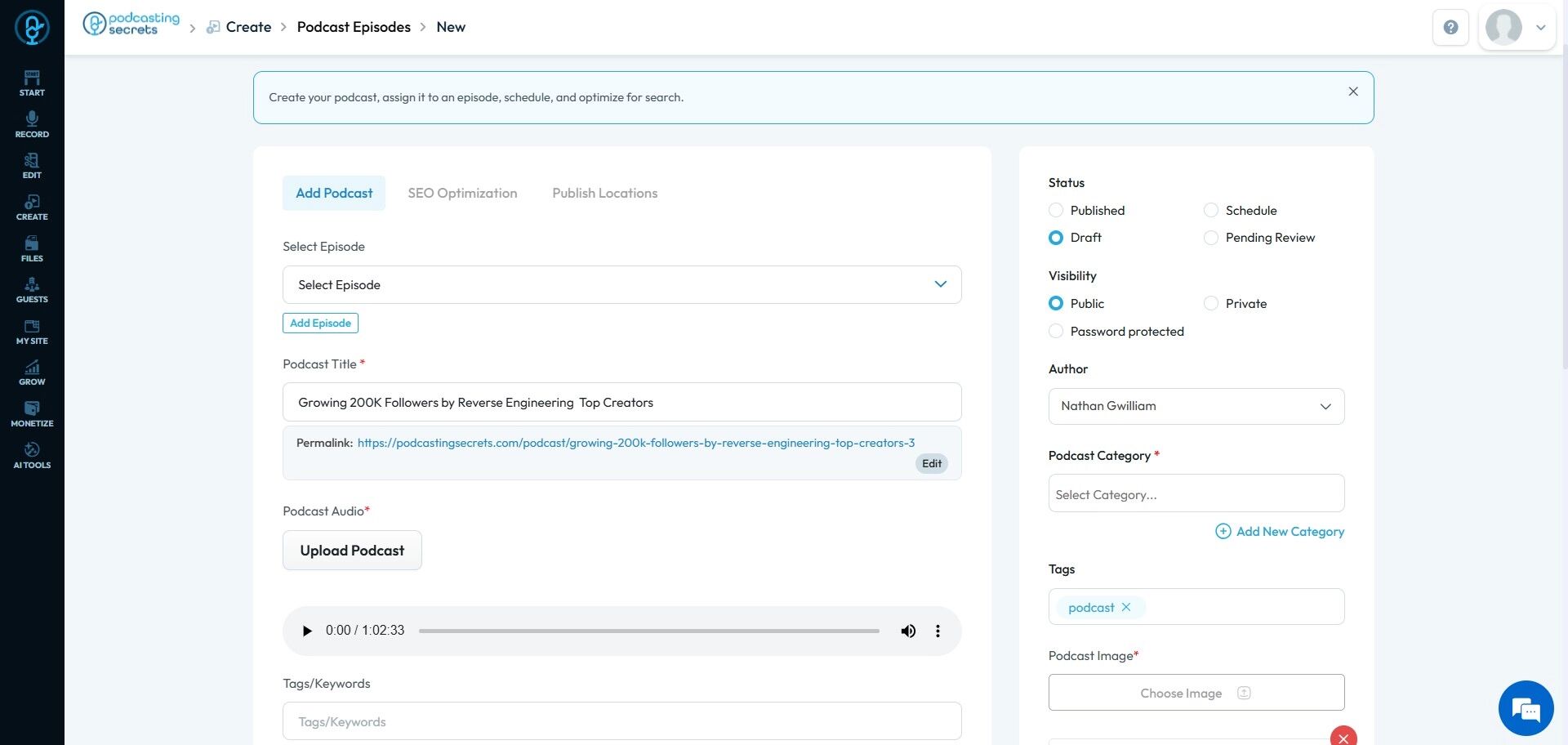Open AI TOOLS in the sidebar
Viewport: 1568px width, 745px height.
[x=32, y=456]
